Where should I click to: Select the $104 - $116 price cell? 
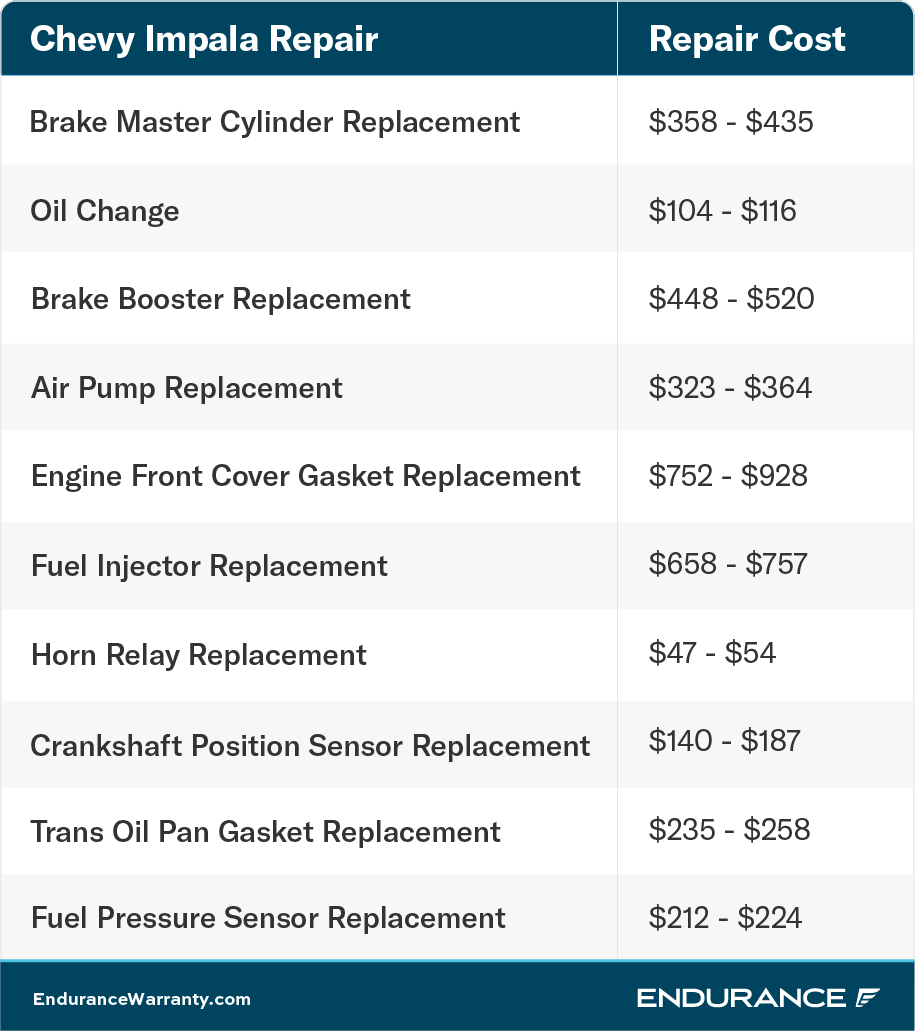pos(722,210)
